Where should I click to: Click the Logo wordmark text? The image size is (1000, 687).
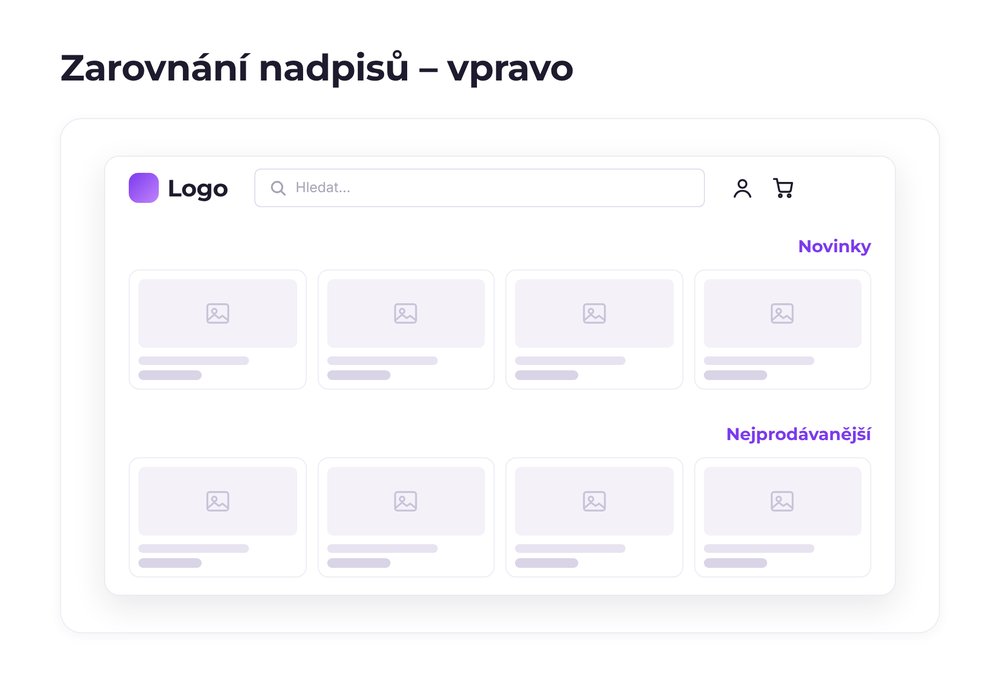pos(198,189)
